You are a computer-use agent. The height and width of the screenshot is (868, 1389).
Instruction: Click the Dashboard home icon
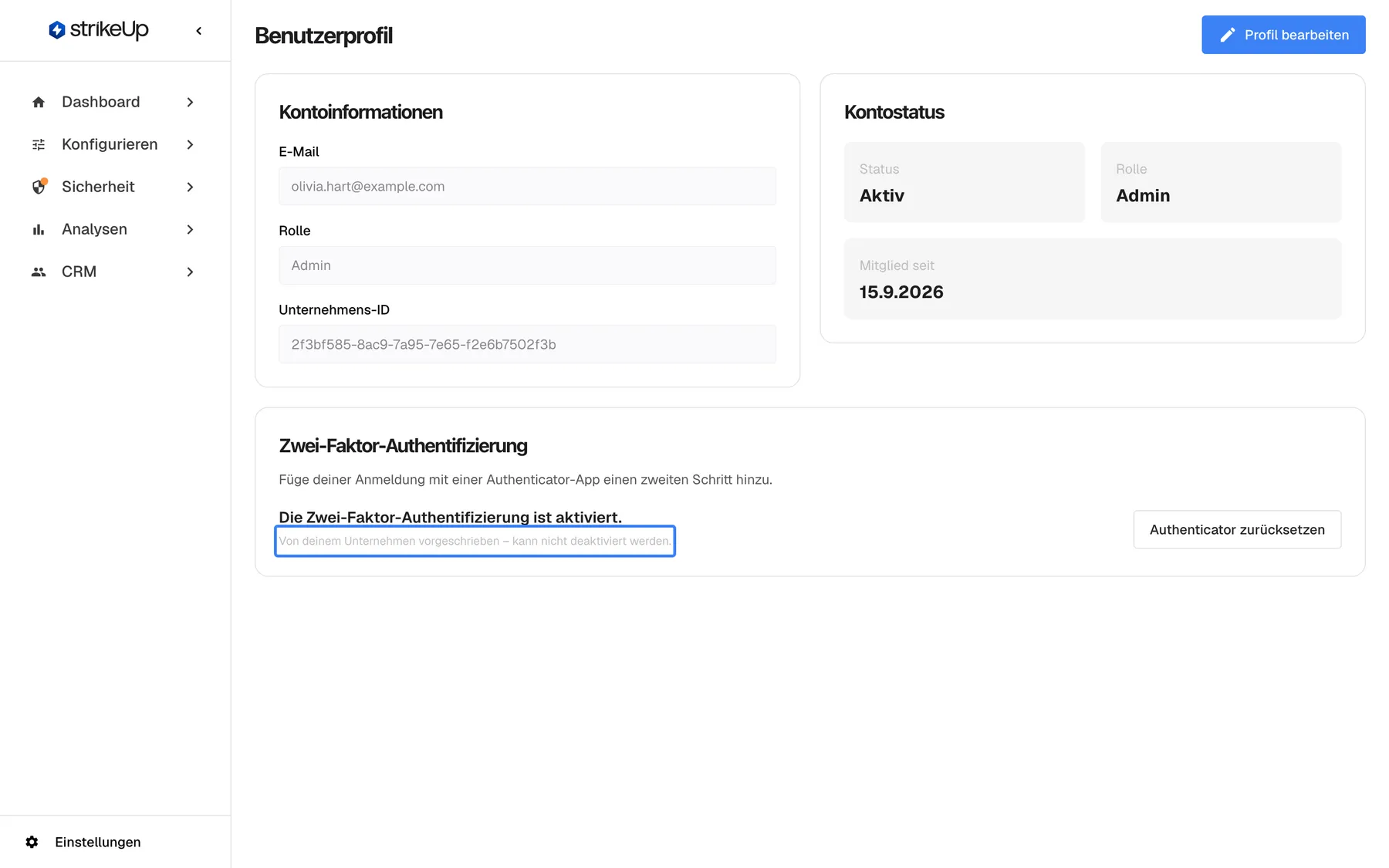(x=39, y=102)
